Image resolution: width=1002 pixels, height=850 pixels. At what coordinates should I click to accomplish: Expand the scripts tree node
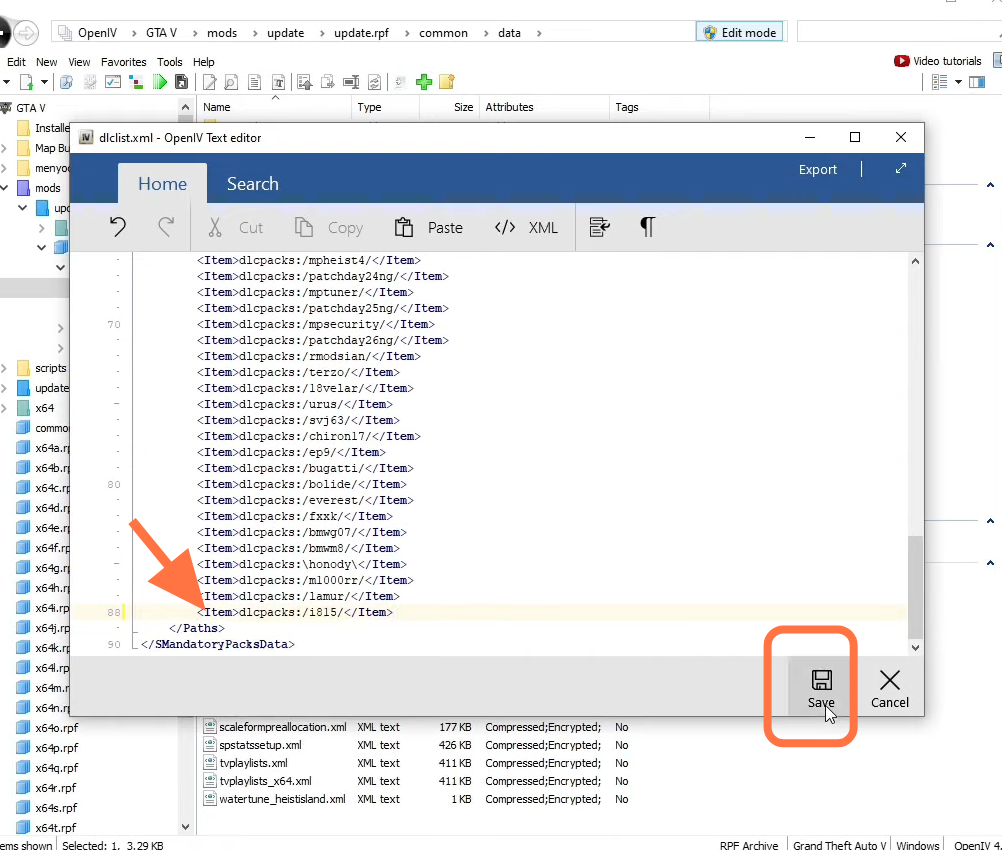click(4, 368)
